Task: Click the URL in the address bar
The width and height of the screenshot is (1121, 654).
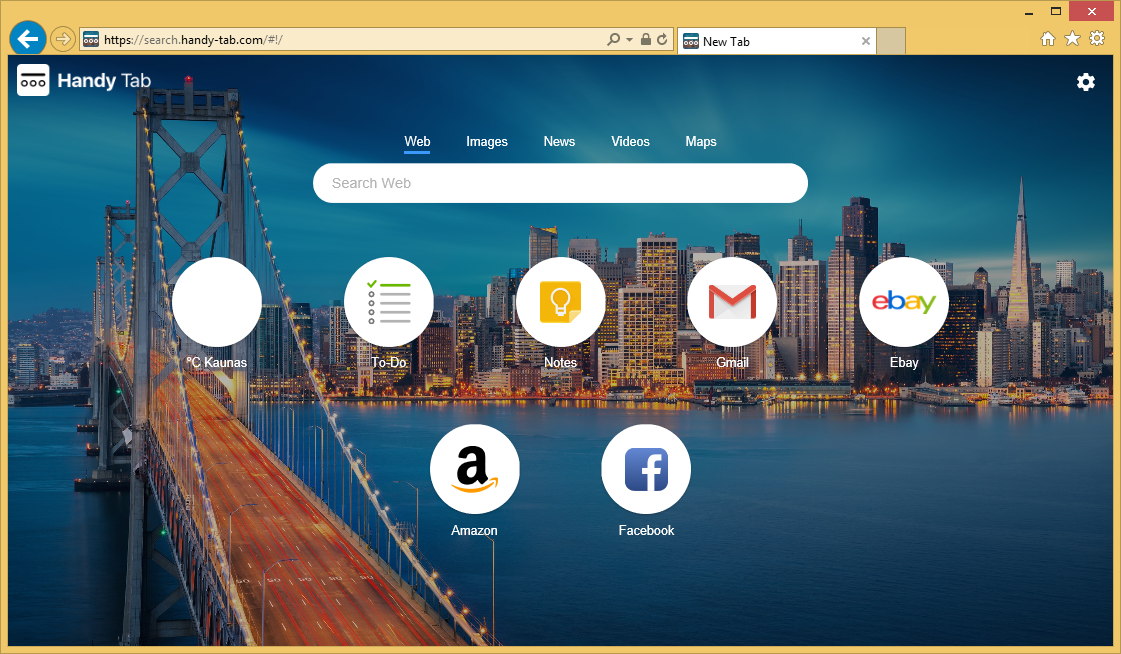Action: click(x=193, y=40)
